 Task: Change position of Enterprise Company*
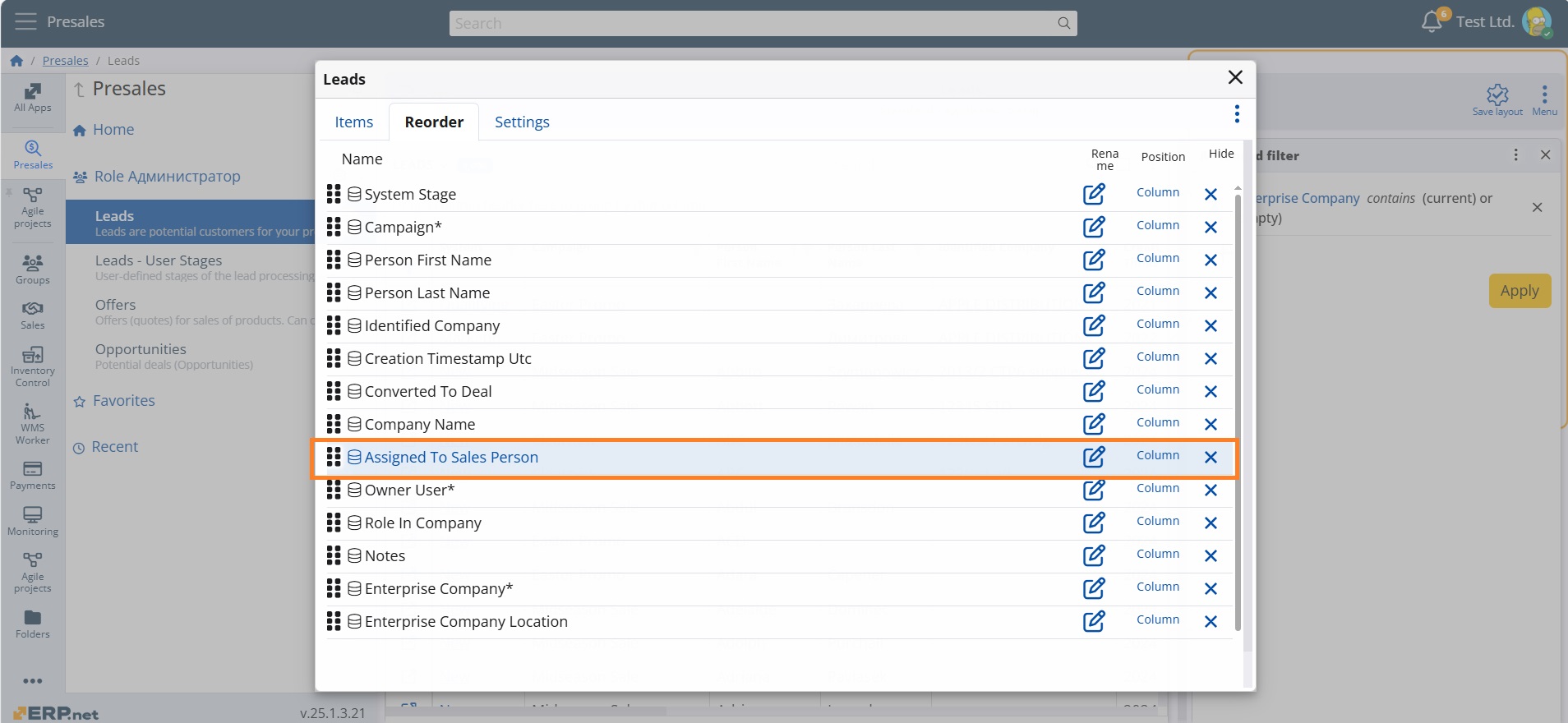(x=1158, y=587)
